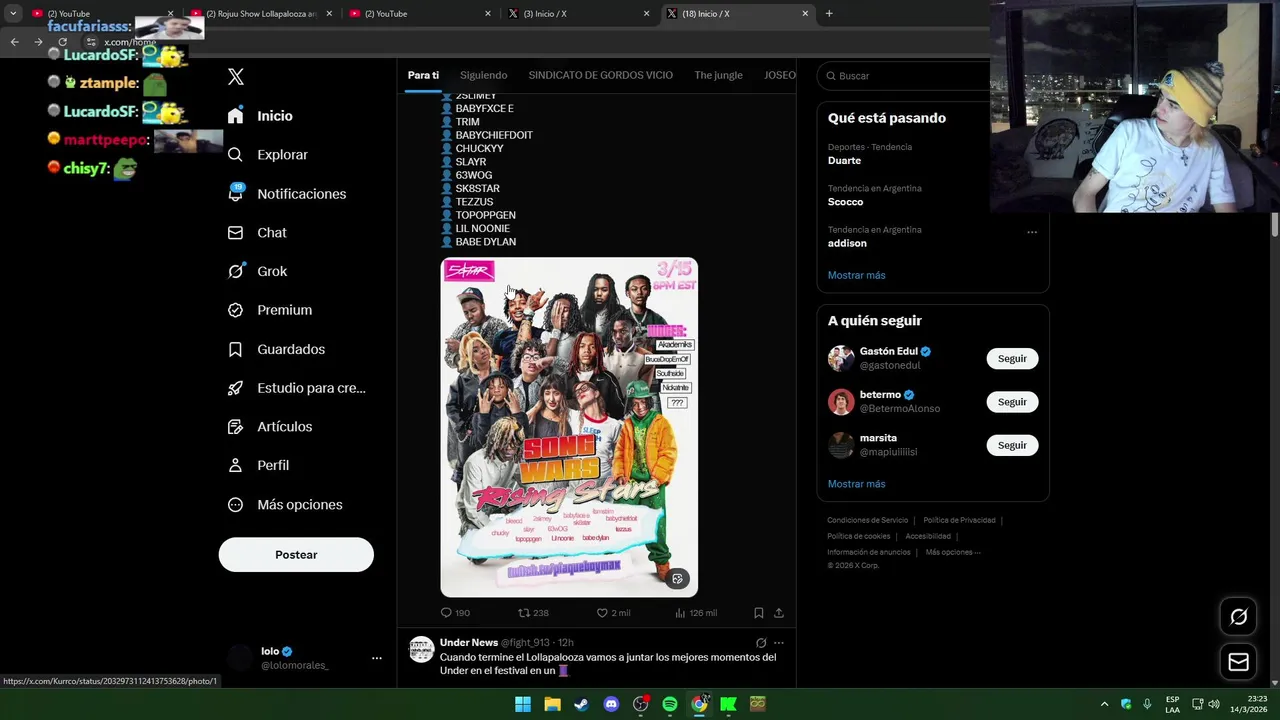Image resolution: width=1280 pixels, height=720 pixels.
Task: Share the Song Wars post
Action: pos(779,613)
